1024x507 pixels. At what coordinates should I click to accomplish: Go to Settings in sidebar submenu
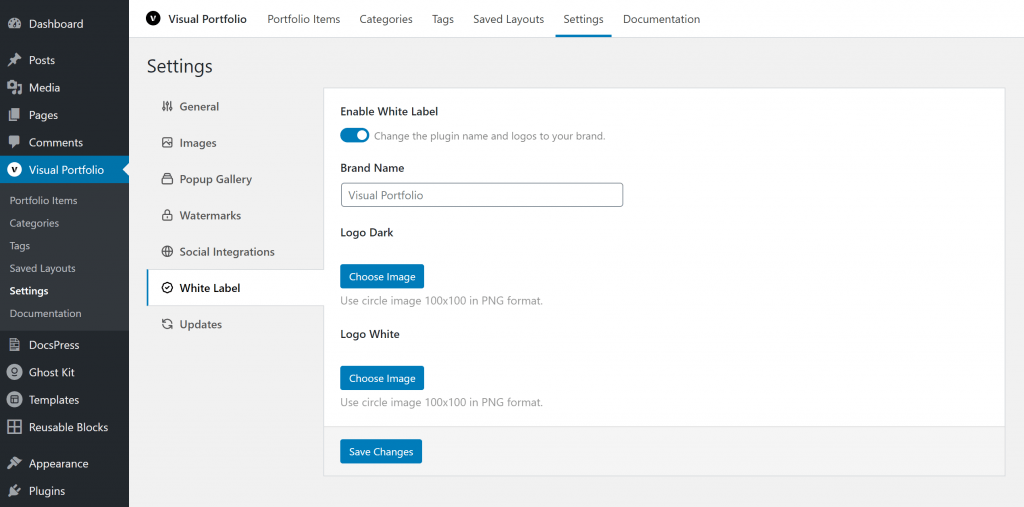(x=29, y=291)
